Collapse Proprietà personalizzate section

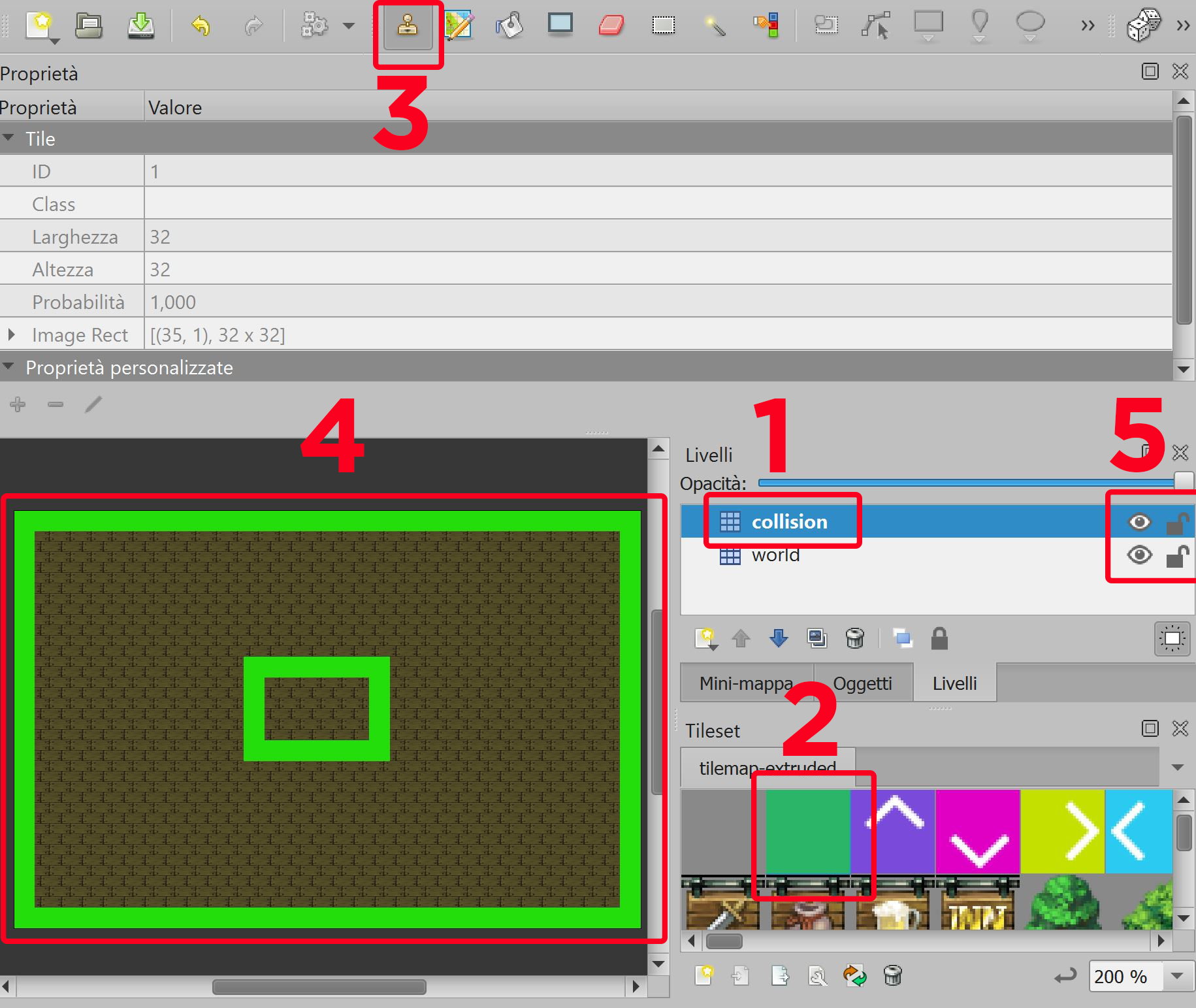click(x=8, y=367)
